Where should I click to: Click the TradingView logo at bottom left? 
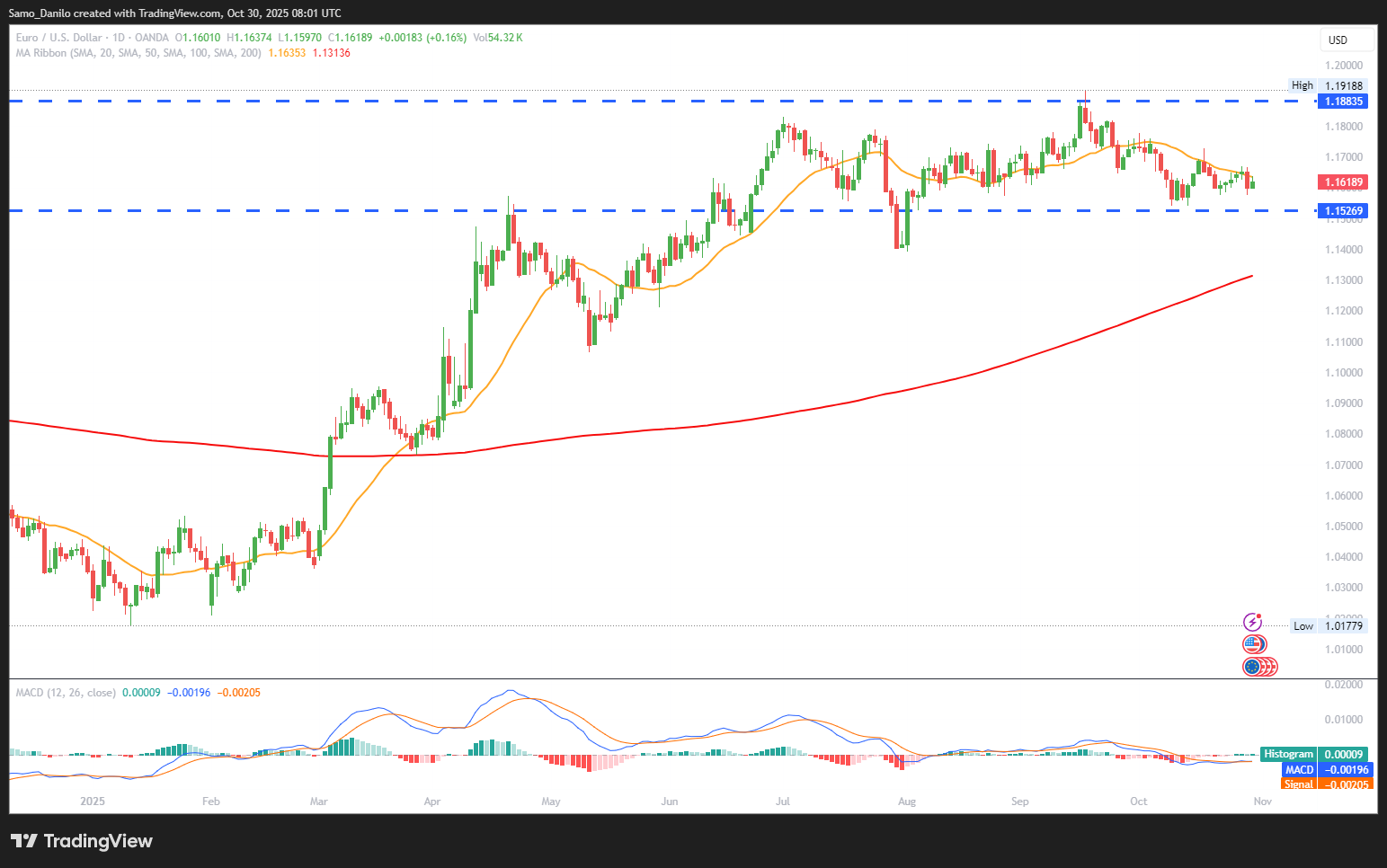tap(82, 841)
